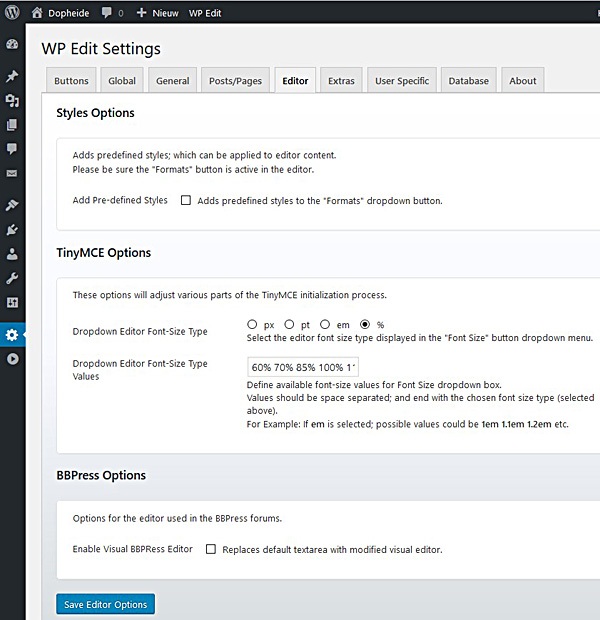Viewport: 600px width, 620px height.
Task: Click the "Enable Visual BBPRess Editor" label
Action: click(x=132, y=549)
